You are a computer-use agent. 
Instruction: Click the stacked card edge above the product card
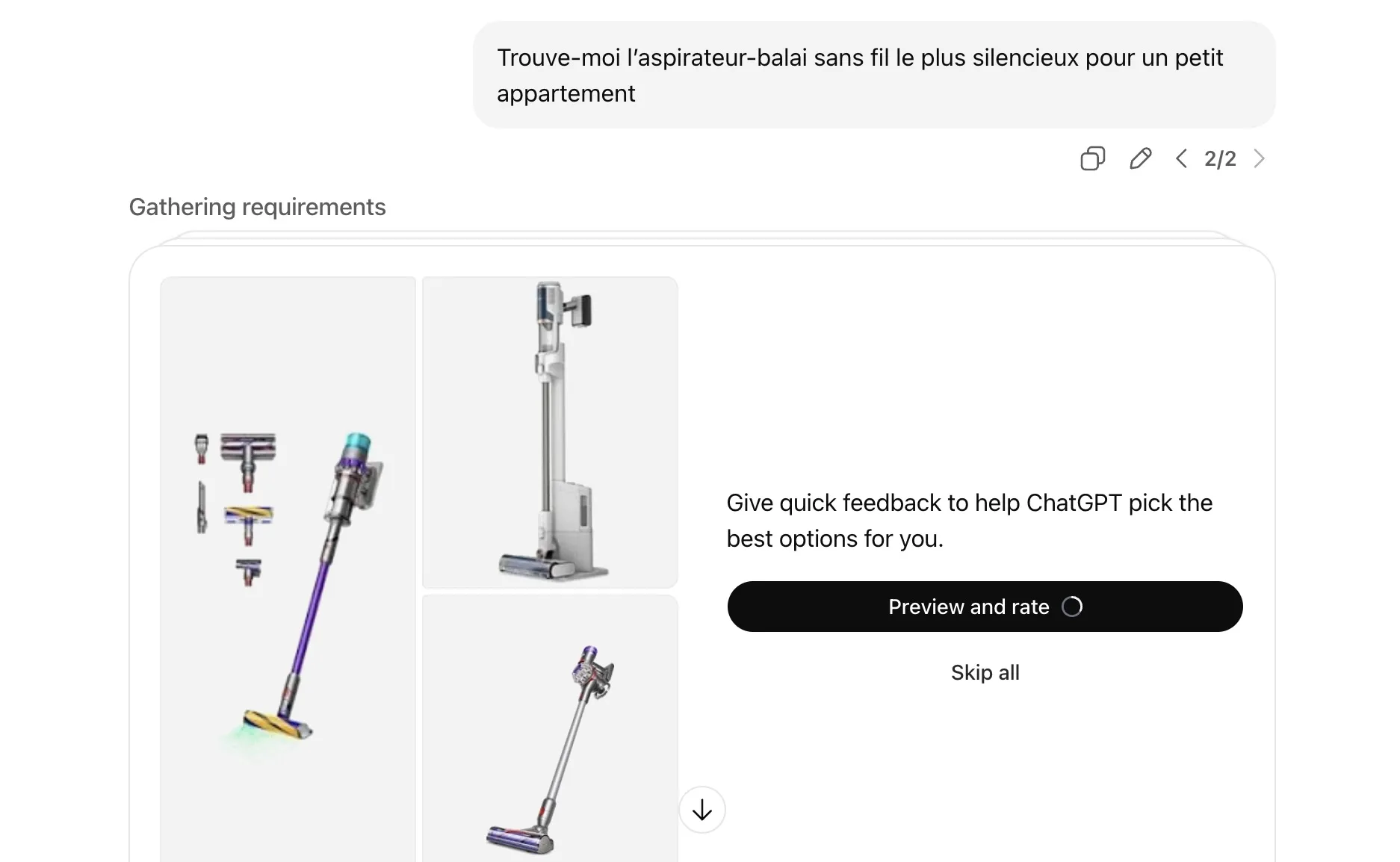pyautogui.click(x=702, y=236)
